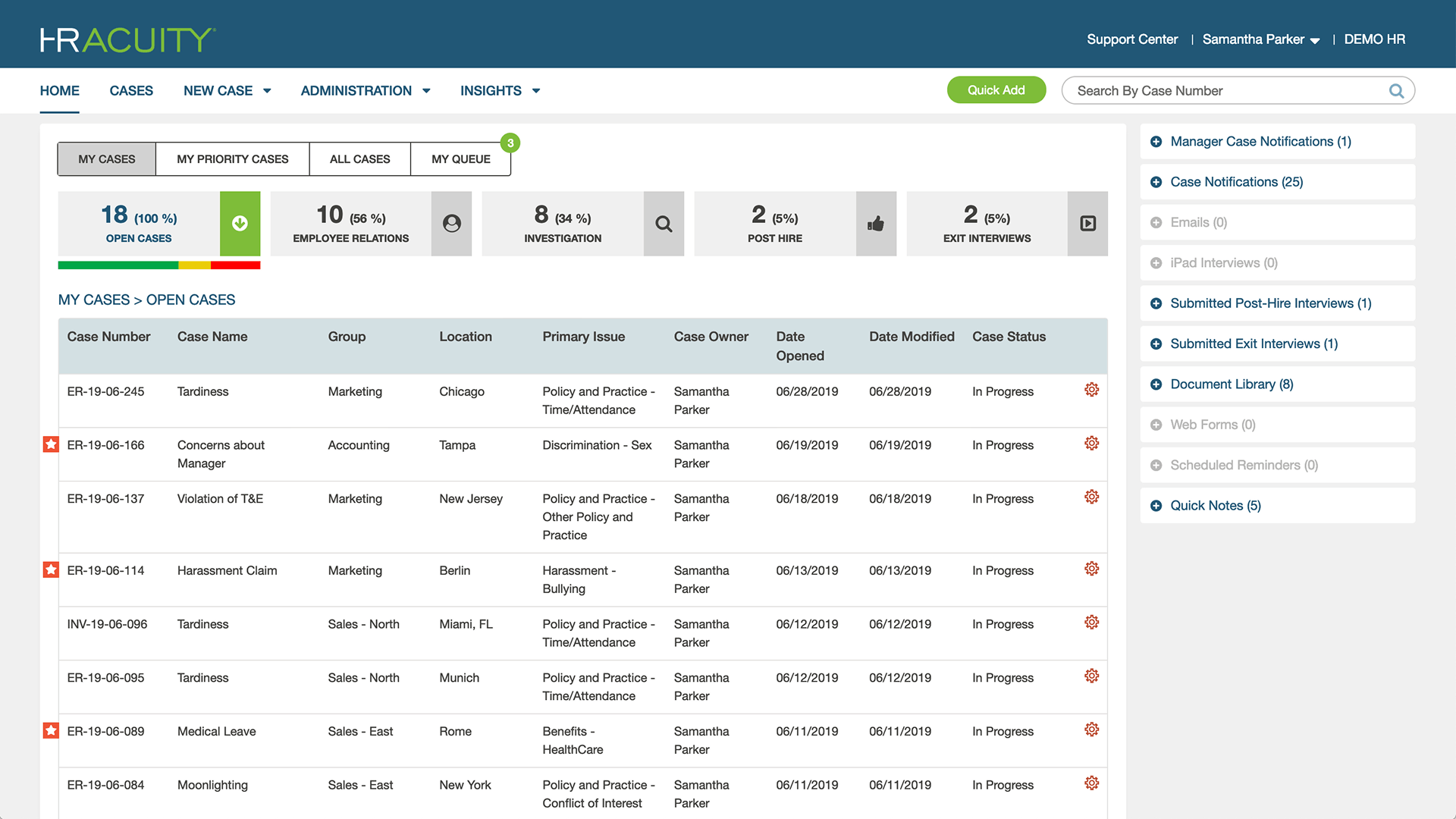Viewport: 1456px width, 819px height.
Task: Expand the Administration dropdown menu
Action: (x=365, y=91)
